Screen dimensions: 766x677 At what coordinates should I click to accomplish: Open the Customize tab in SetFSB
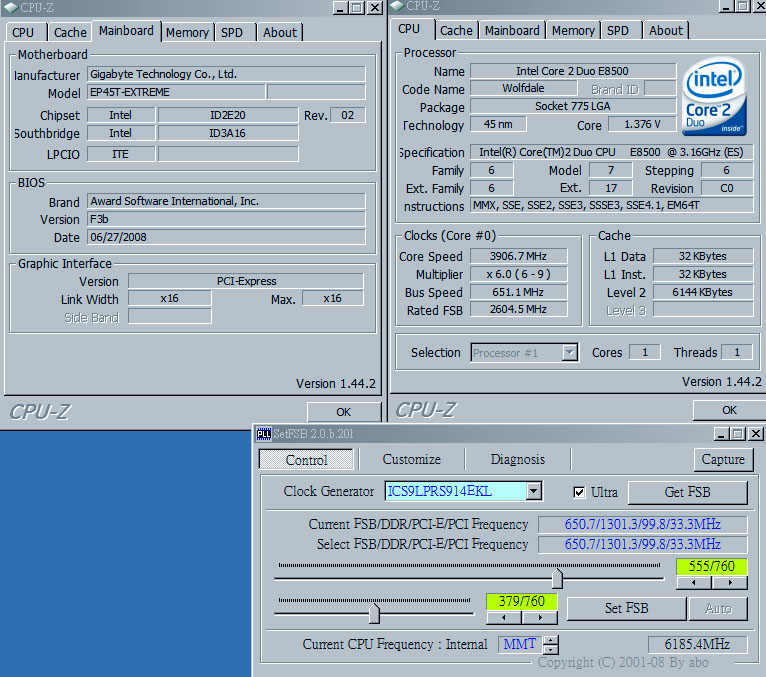click(411, 459)
